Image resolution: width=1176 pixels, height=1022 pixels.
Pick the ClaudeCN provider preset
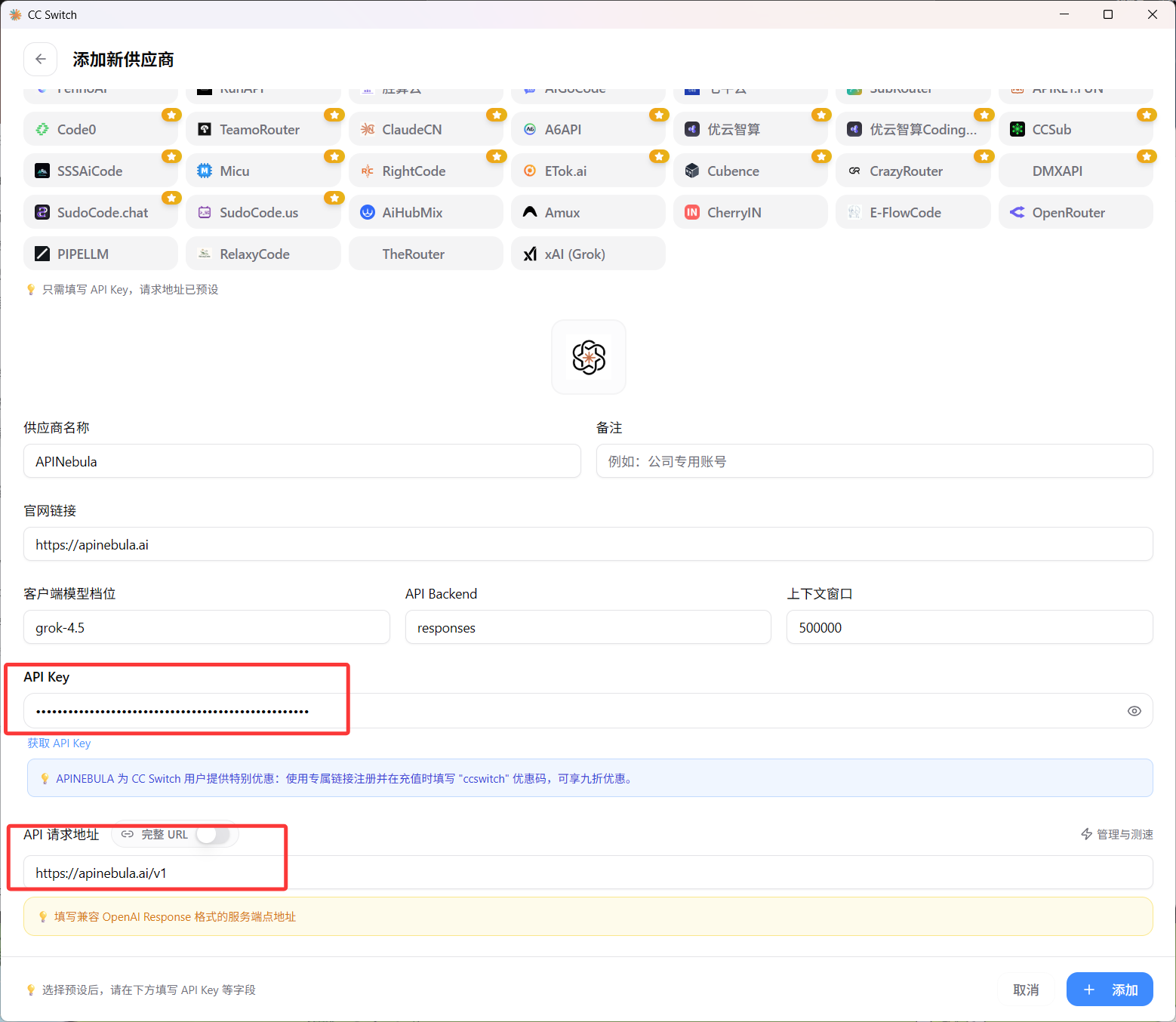pyautogui.click(x=426, y=129)
